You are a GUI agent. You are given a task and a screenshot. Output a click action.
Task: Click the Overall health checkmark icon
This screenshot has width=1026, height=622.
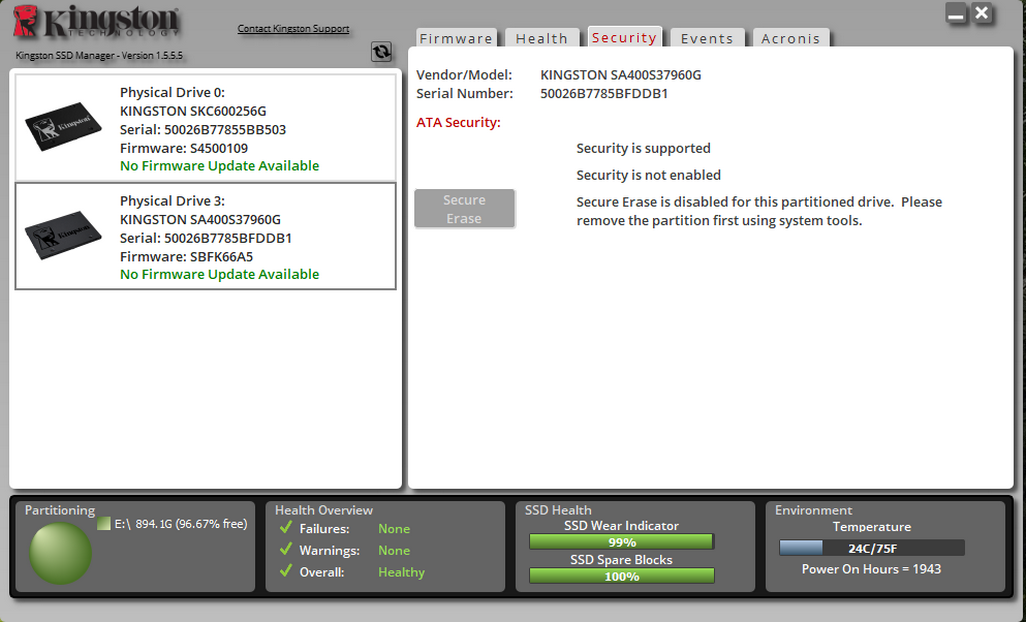[x=286, y=572]
